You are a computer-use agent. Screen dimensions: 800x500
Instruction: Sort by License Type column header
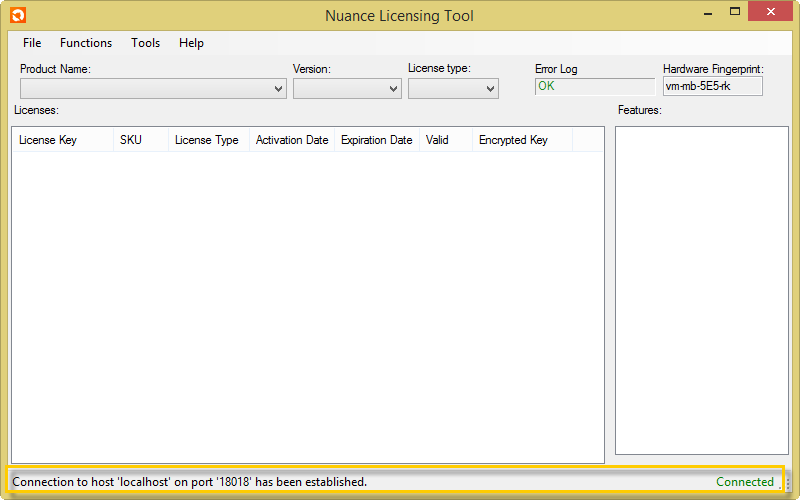209,140
